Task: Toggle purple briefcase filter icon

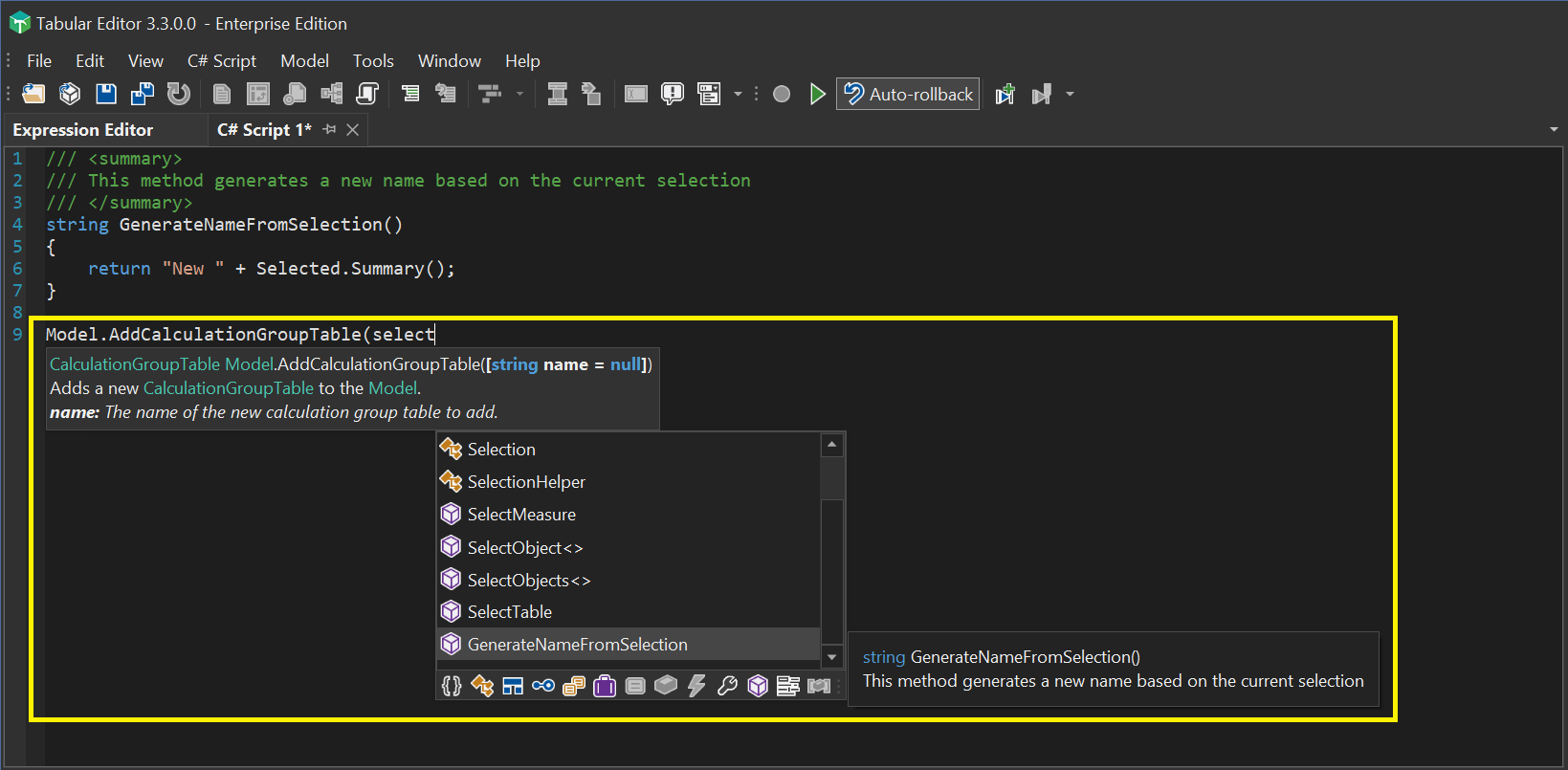Action: (605, 686)
